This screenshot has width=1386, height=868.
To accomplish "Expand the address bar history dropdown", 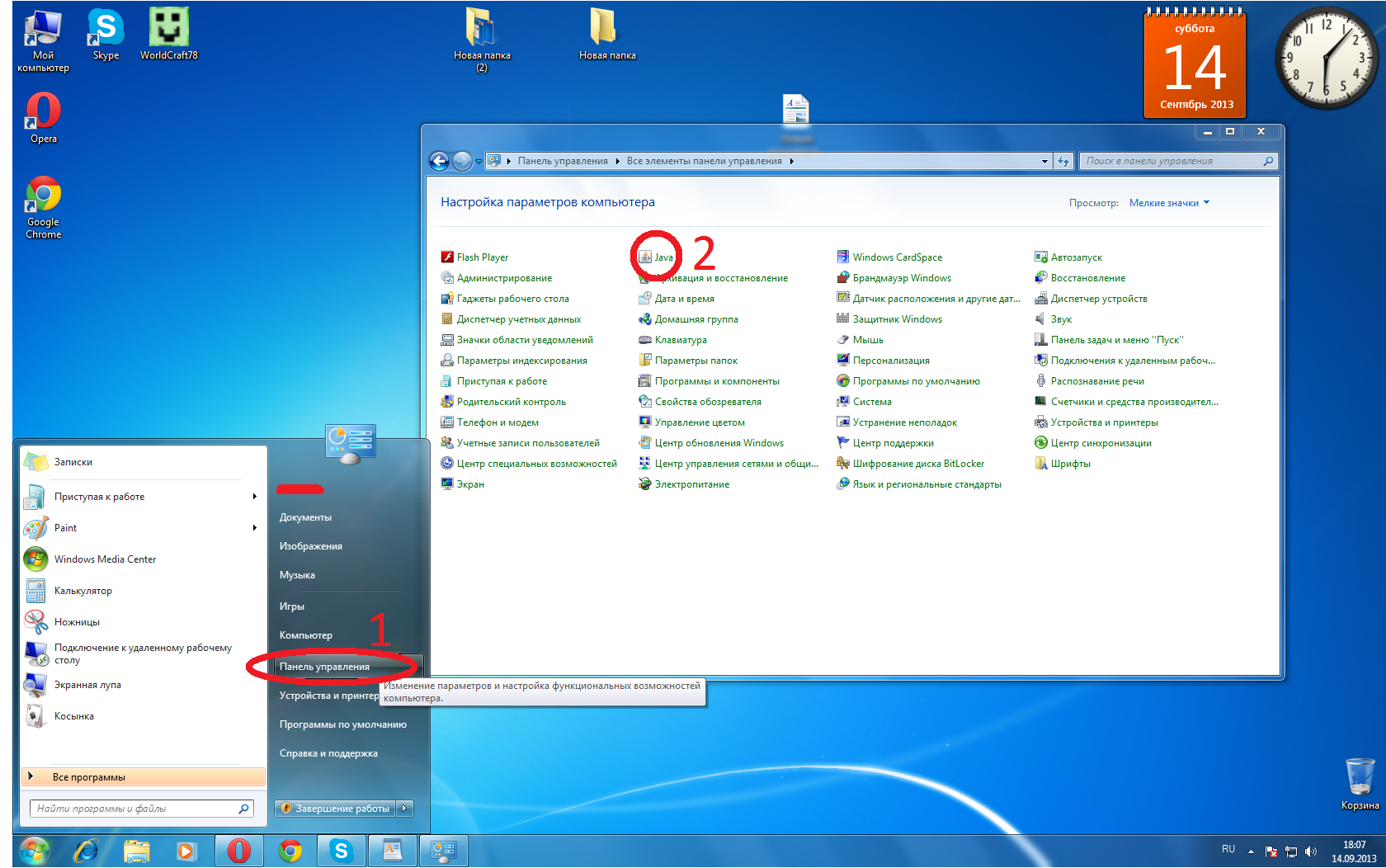I will [1044, 161].
